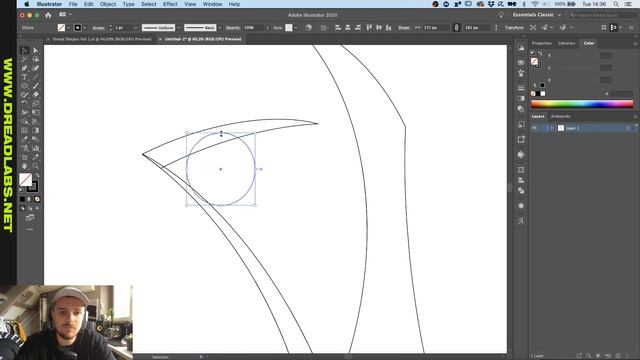Image resolution: width=640 pixels, height=360 pixels.
Task: Select the Width tool
Action: [x=24, y=113]
